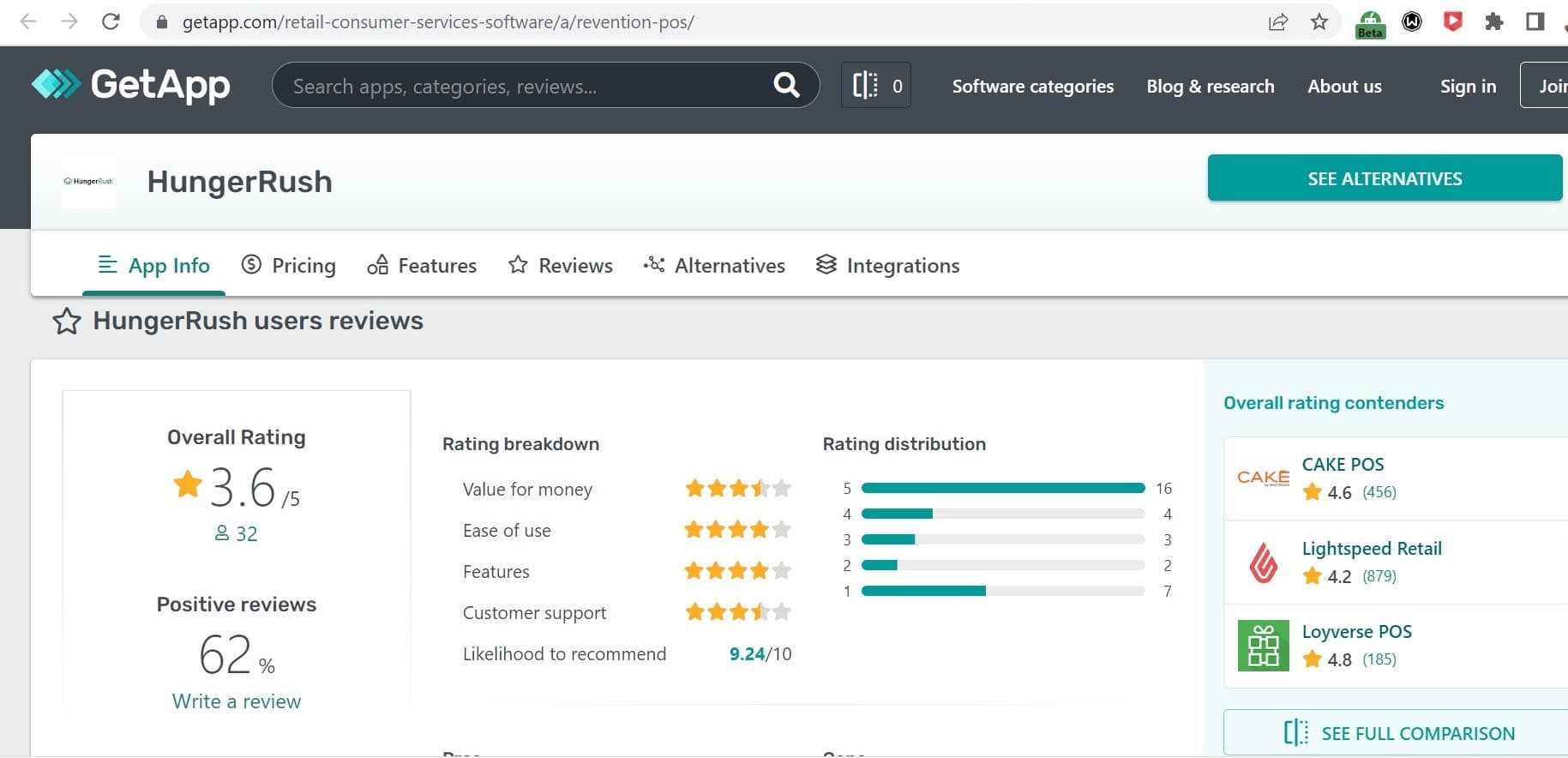Click the Features row star rating
Image resolution: width=1568 pixels, height=758 pixels.
737,571
